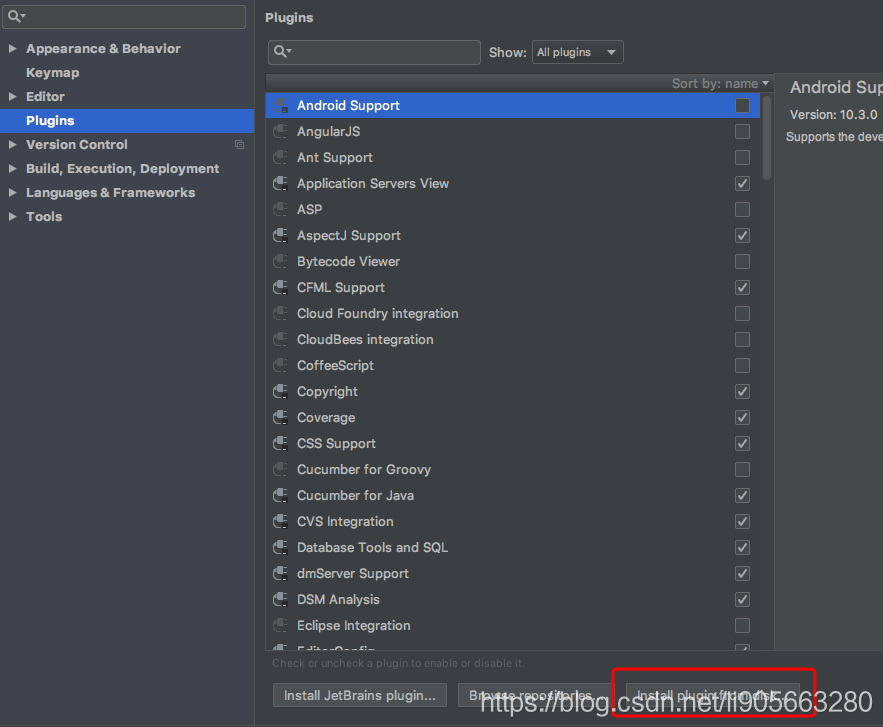Select the CVS Integration plugin row

512,521
